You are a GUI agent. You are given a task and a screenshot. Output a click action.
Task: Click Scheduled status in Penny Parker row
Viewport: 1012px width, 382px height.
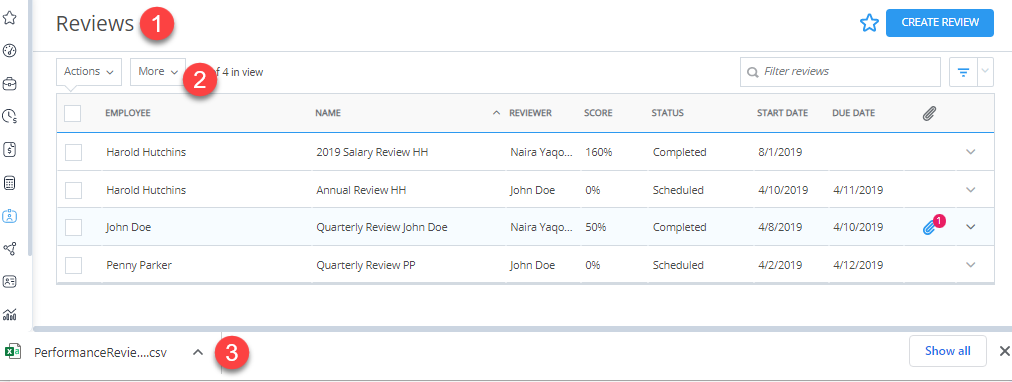pos(678,265)
